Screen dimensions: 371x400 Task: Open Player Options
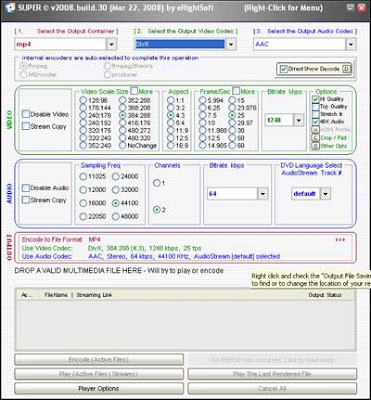coord(99,388)
